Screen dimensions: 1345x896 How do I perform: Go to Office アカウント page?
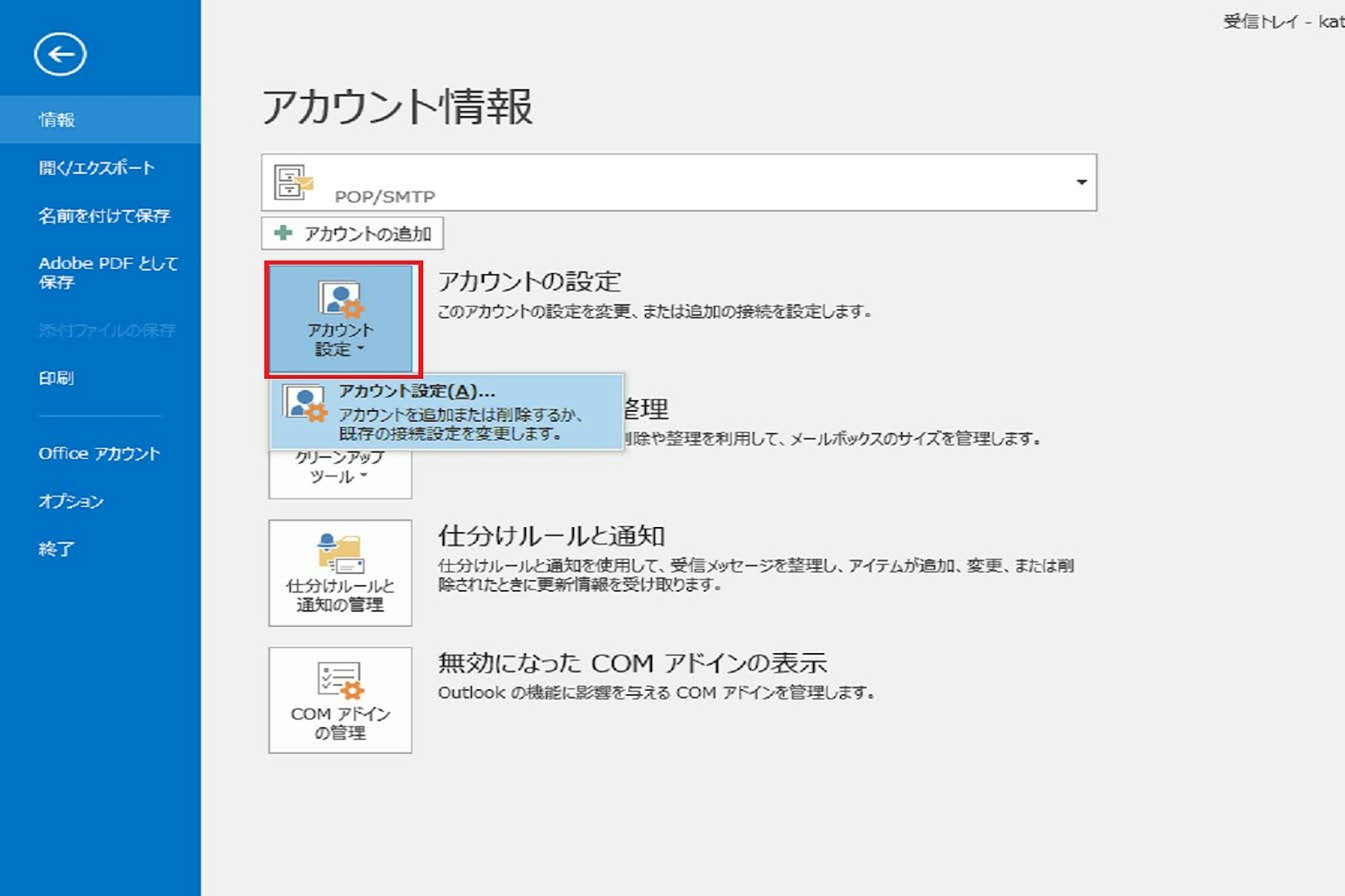[x=99, y=454]
